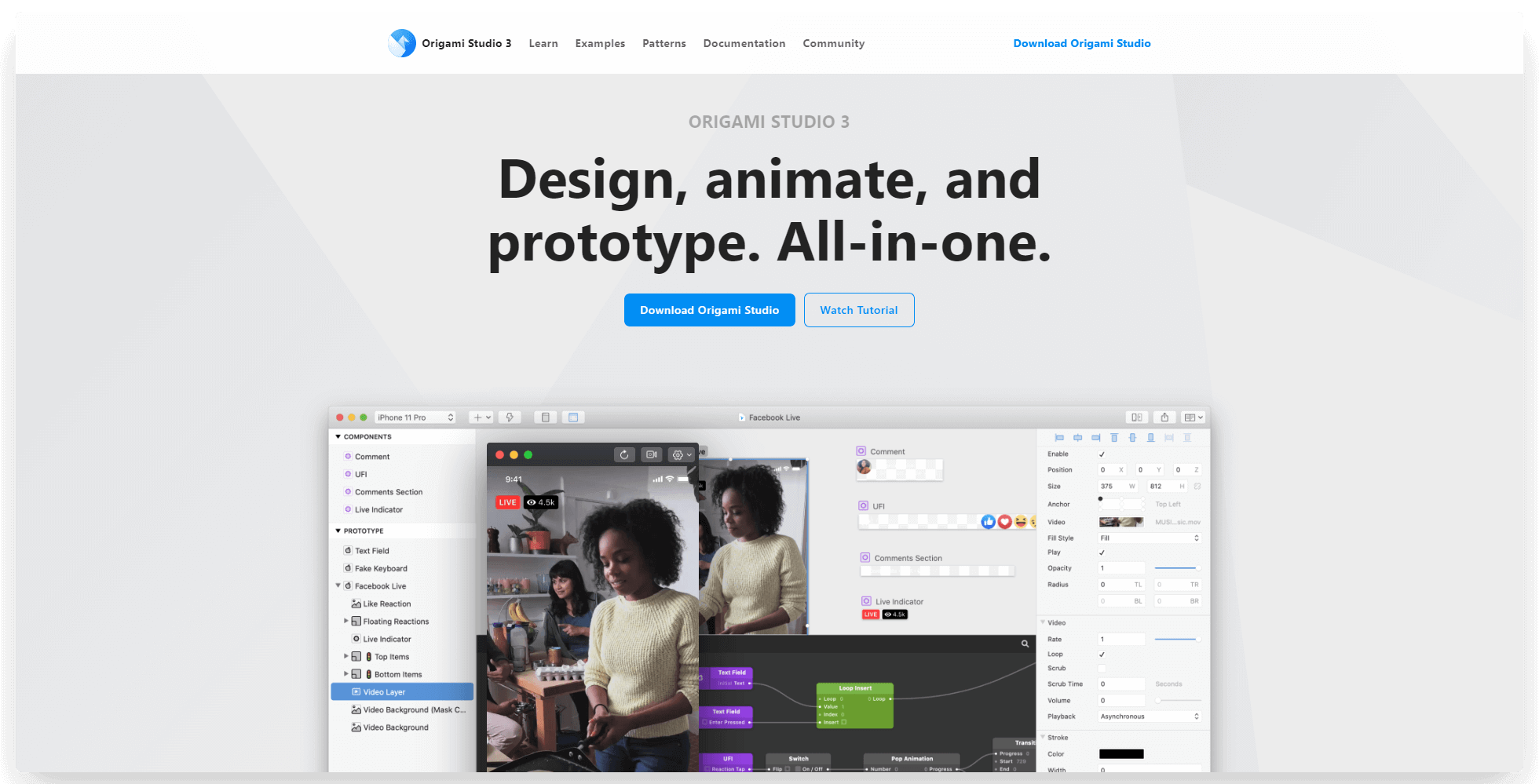
Task: Select the Video Layer row
Action: click(402, 691)
